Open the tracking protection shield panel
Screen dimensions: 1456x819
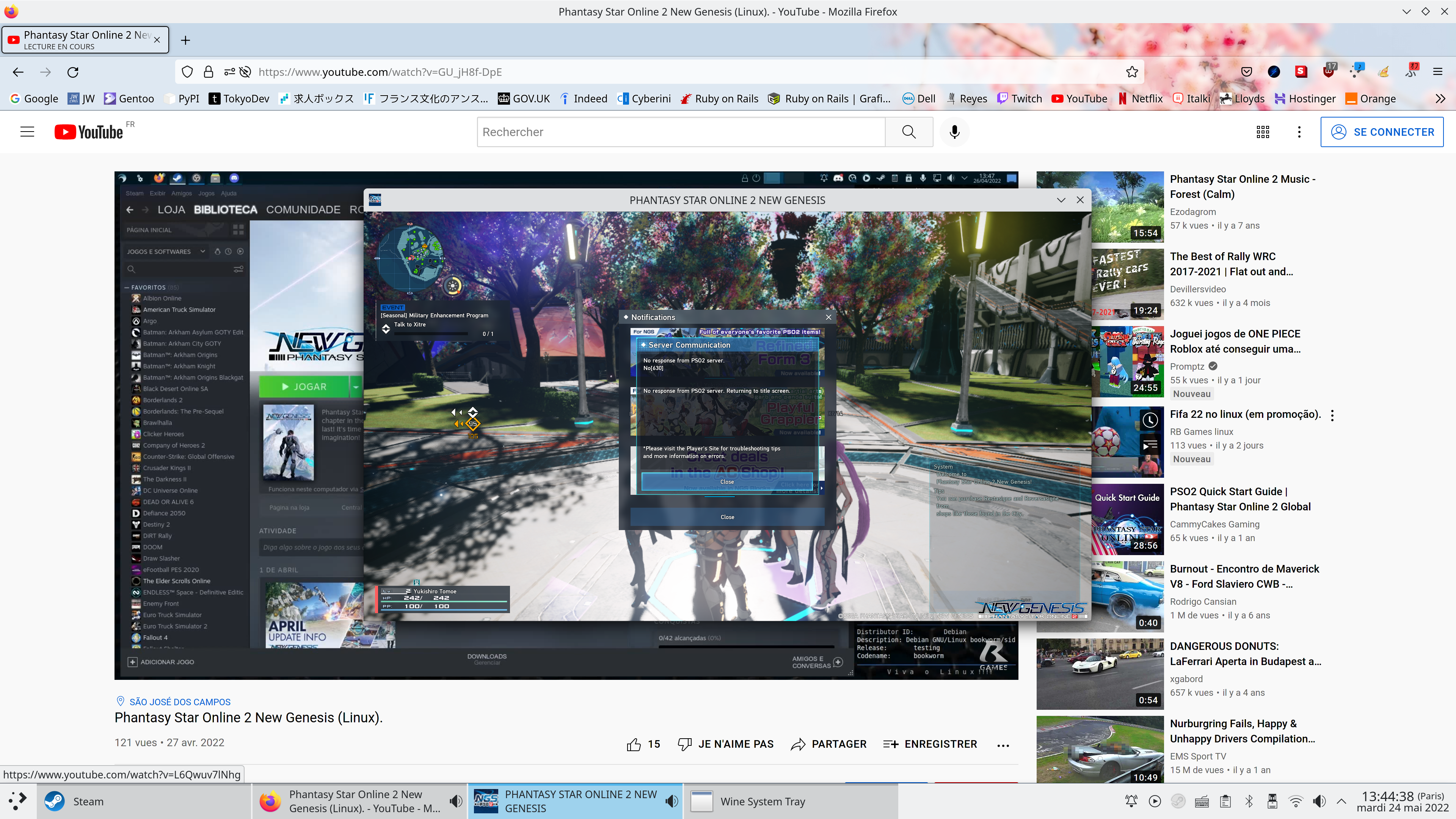[x=187, y=72]
